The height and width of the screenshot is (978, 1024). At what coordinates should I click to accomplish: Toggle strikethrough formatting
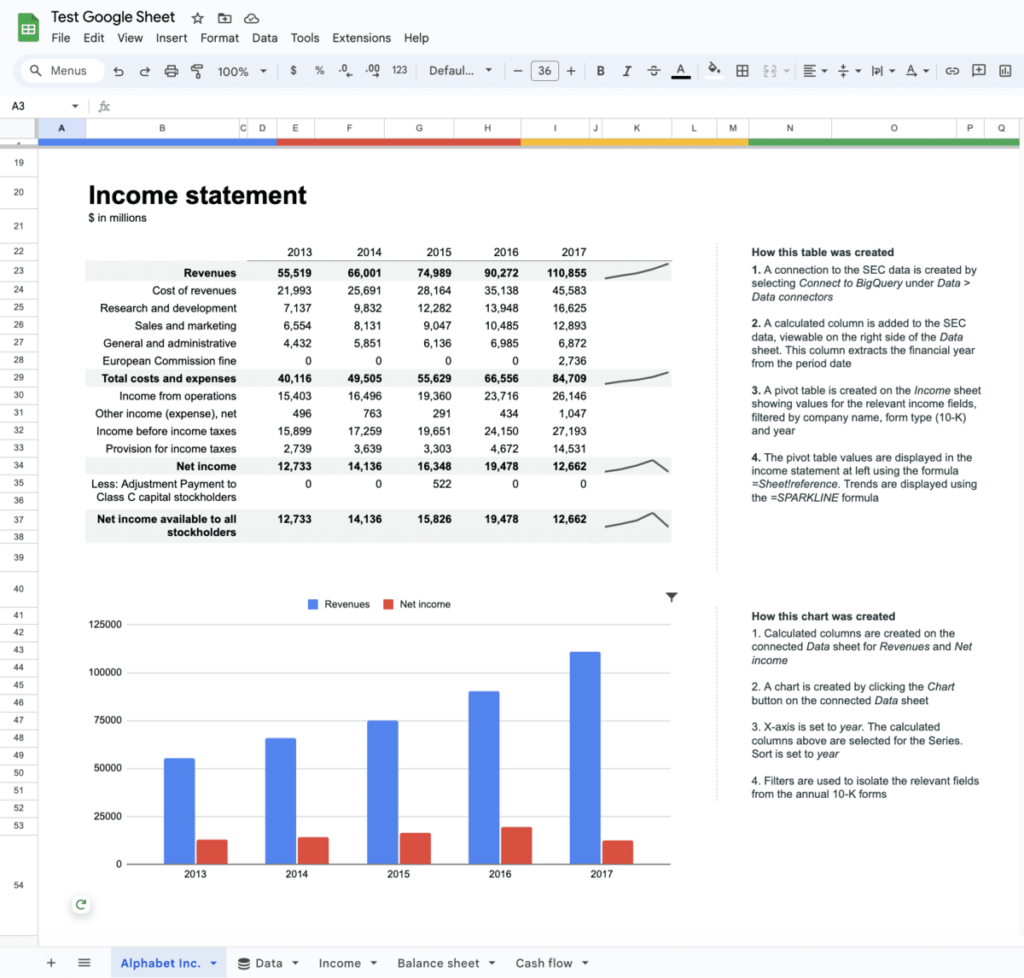[x=652, y=71]
